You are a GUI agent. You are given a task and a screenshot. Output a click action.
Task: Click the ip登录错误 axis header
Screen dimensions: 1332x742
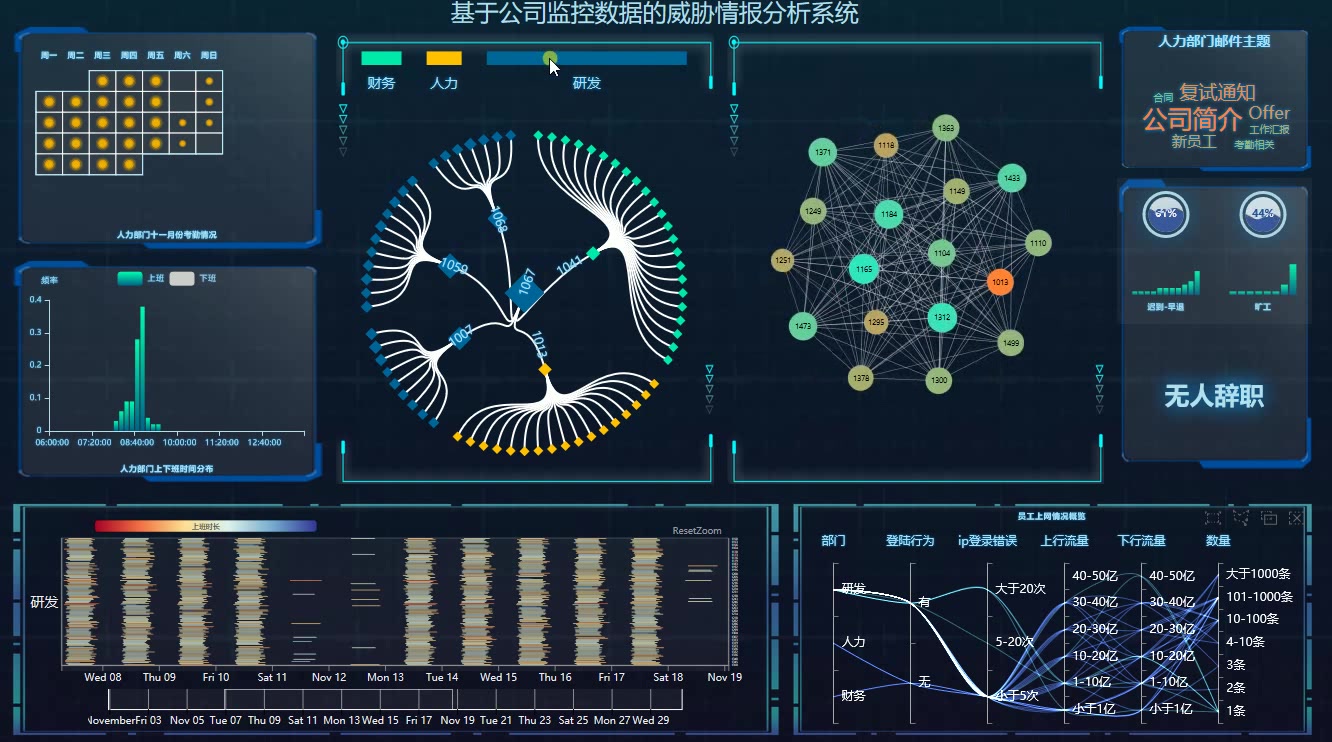(x=987, y=541)
